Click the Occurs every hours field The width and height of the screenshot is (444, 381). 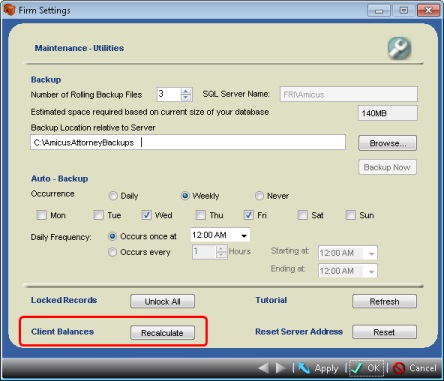click(204, 252)
